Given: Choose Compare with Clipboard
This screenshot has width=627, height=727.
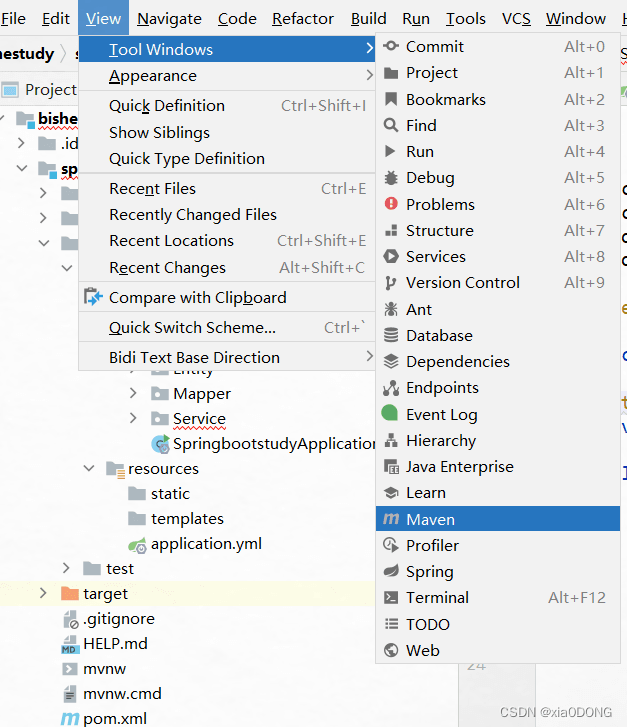Looking at the screenshot, I should point(197,297).
